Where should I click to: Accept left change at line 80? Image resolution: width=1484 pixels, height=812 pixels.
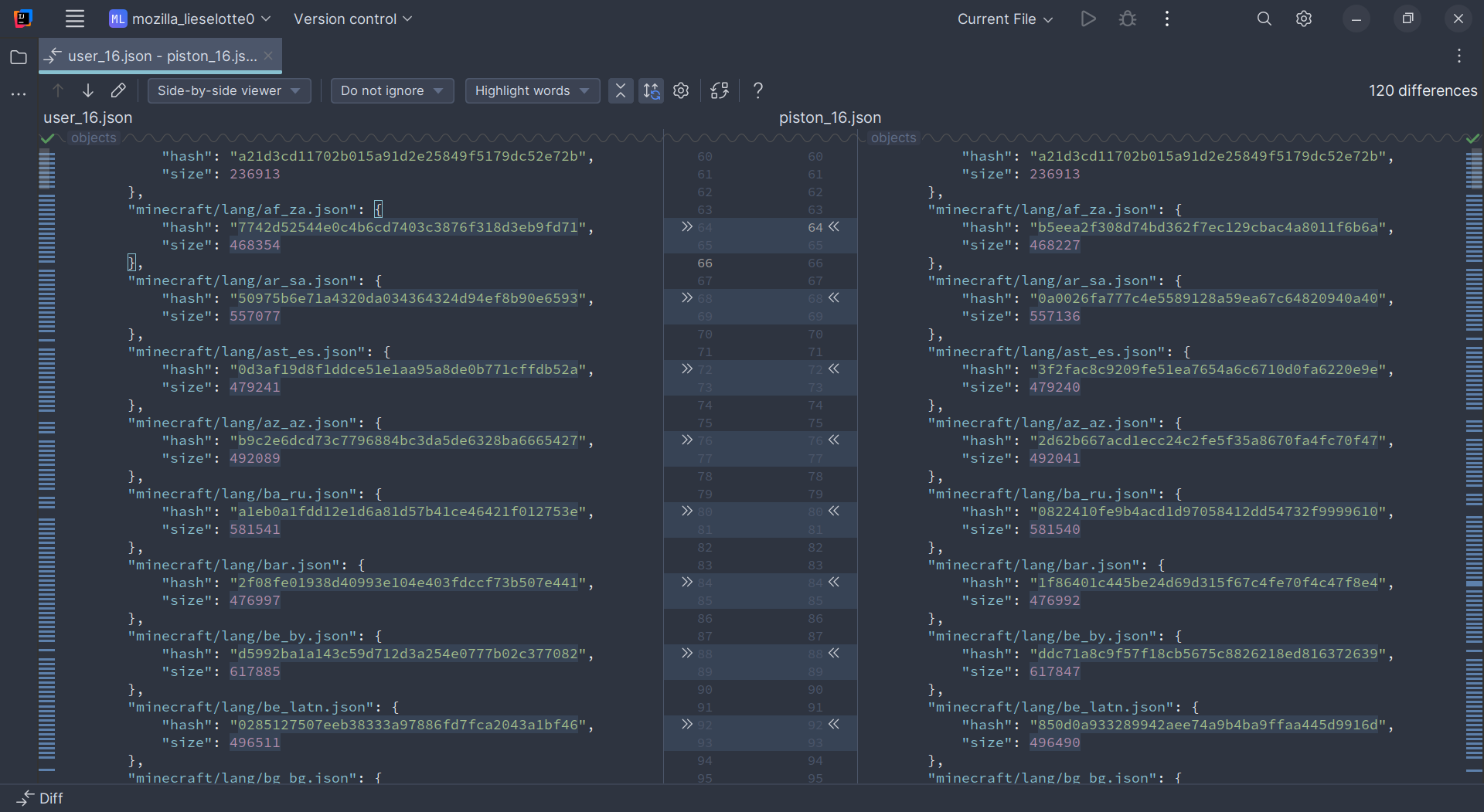coord(686,511)
